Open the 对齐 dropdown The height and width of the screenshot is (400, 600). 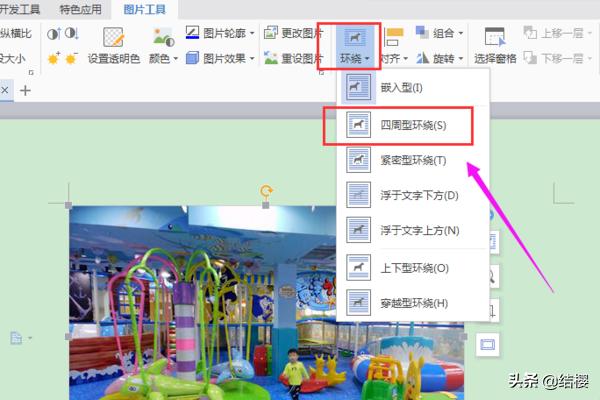tap(394, 46)
